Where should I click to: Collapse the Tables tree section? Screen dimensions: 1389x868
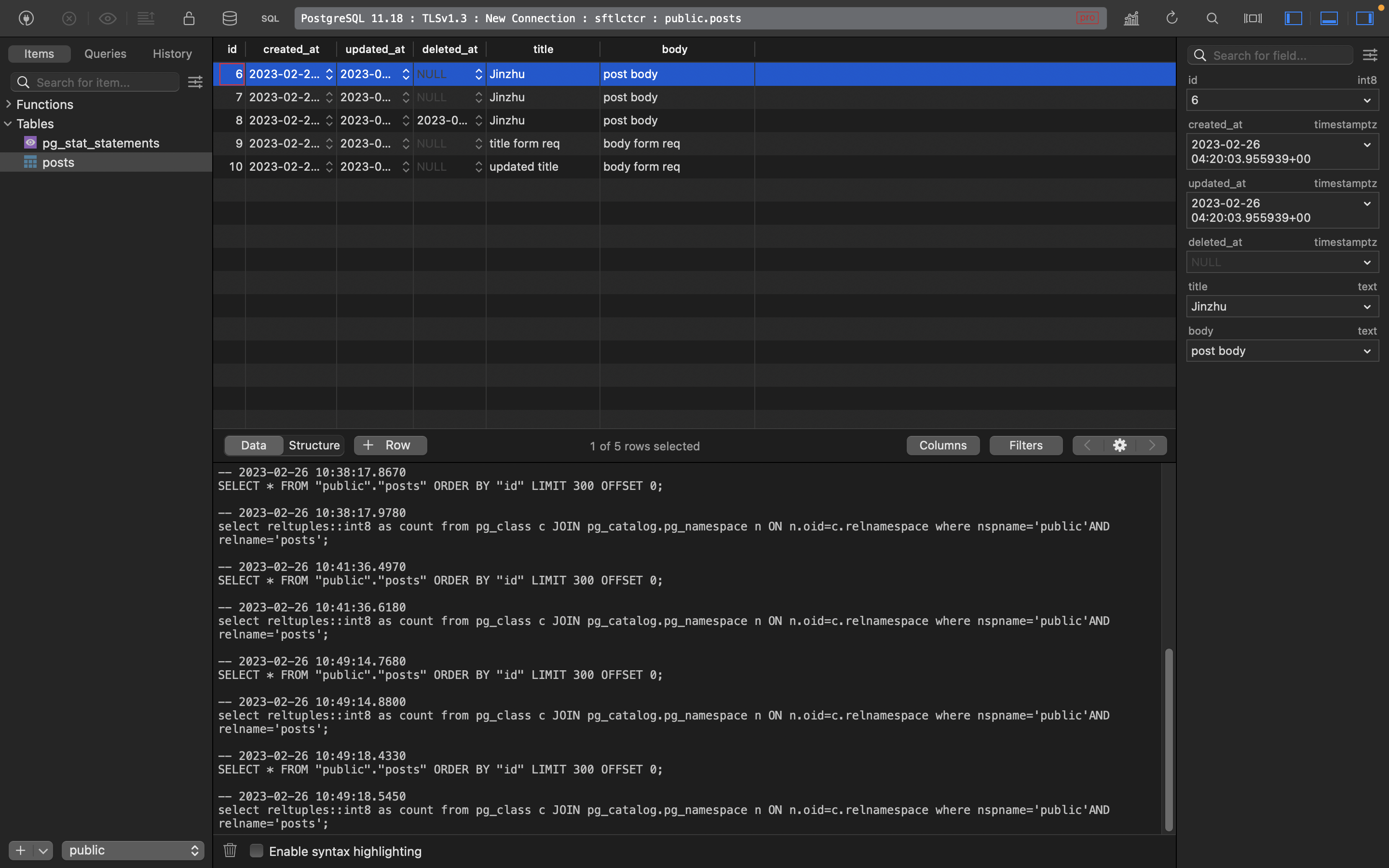[x=8, y=123]
